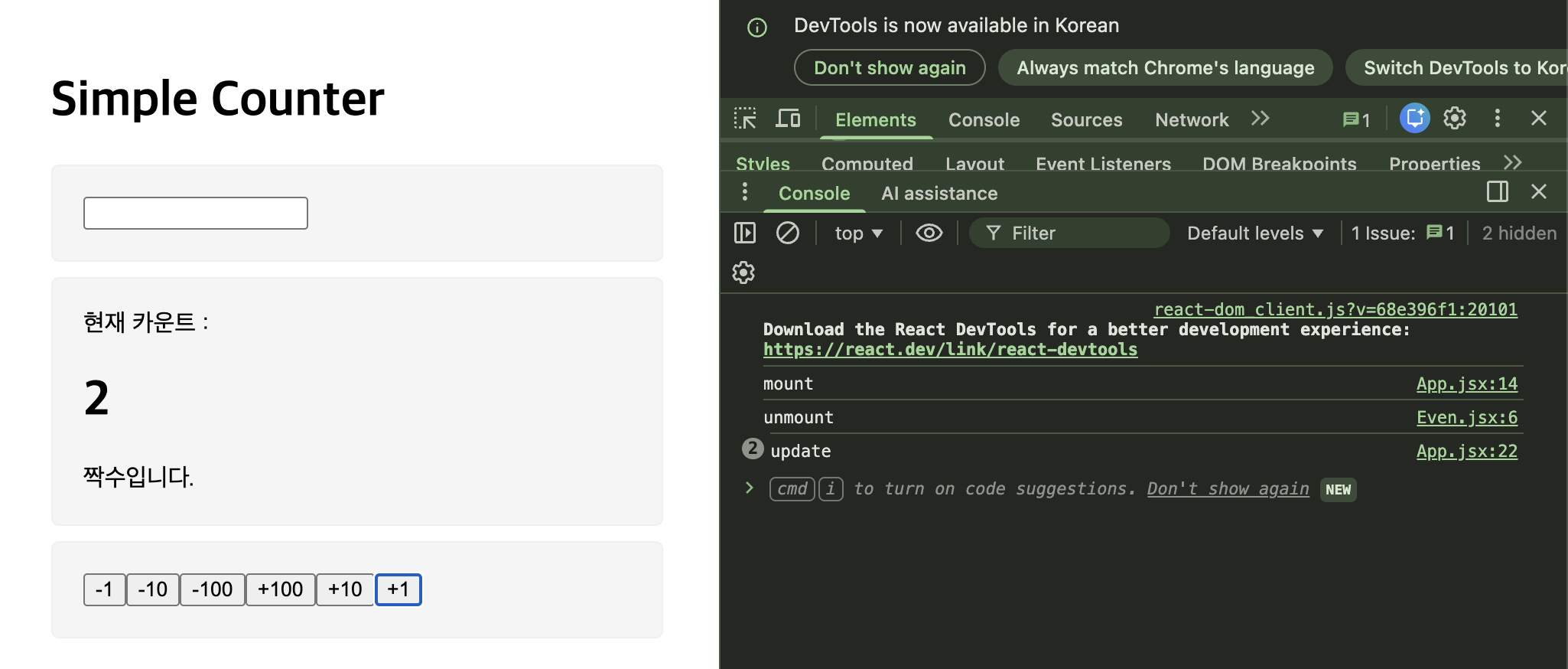Open the DevTools three-dot customize menu
Image resolution: width=1568 pixels, height=669 pixels.
pyautogui.click(x=1497, y=119)
